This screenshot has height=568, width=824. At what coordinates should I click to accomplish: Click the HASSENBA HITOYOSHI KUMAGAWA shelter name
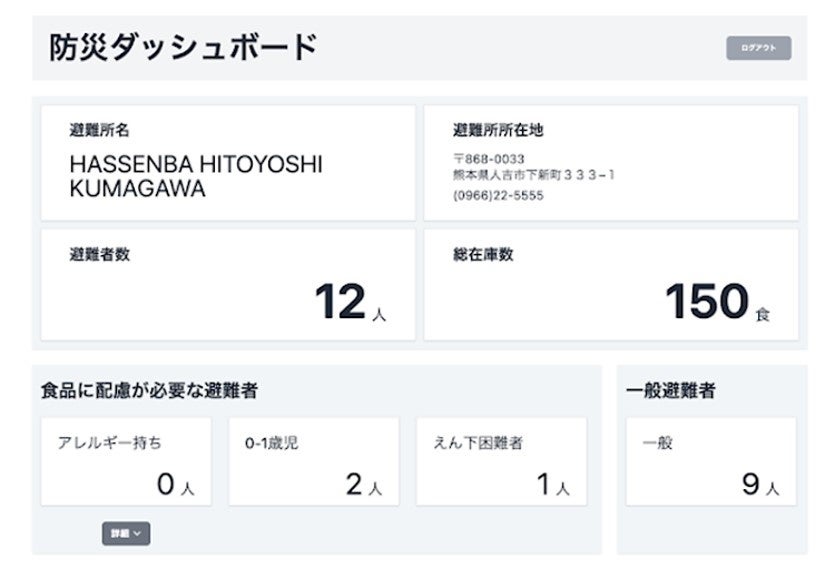pyautogui.click(x=196, y=176)
